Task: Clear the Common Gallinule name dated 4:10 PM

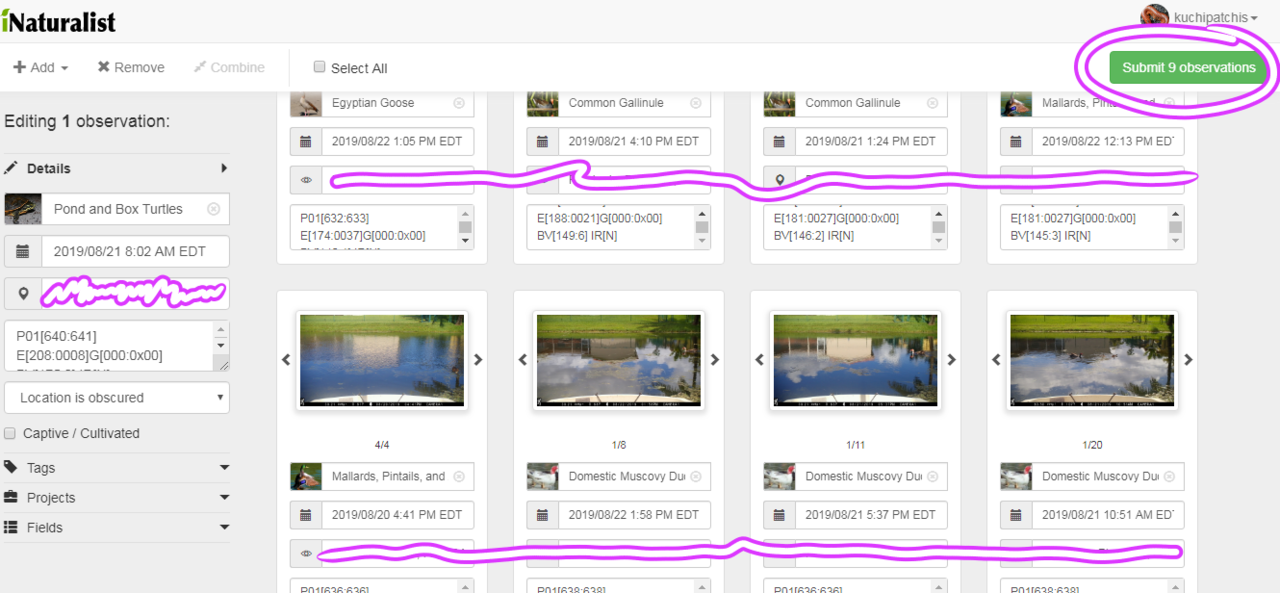Action: 696,103
